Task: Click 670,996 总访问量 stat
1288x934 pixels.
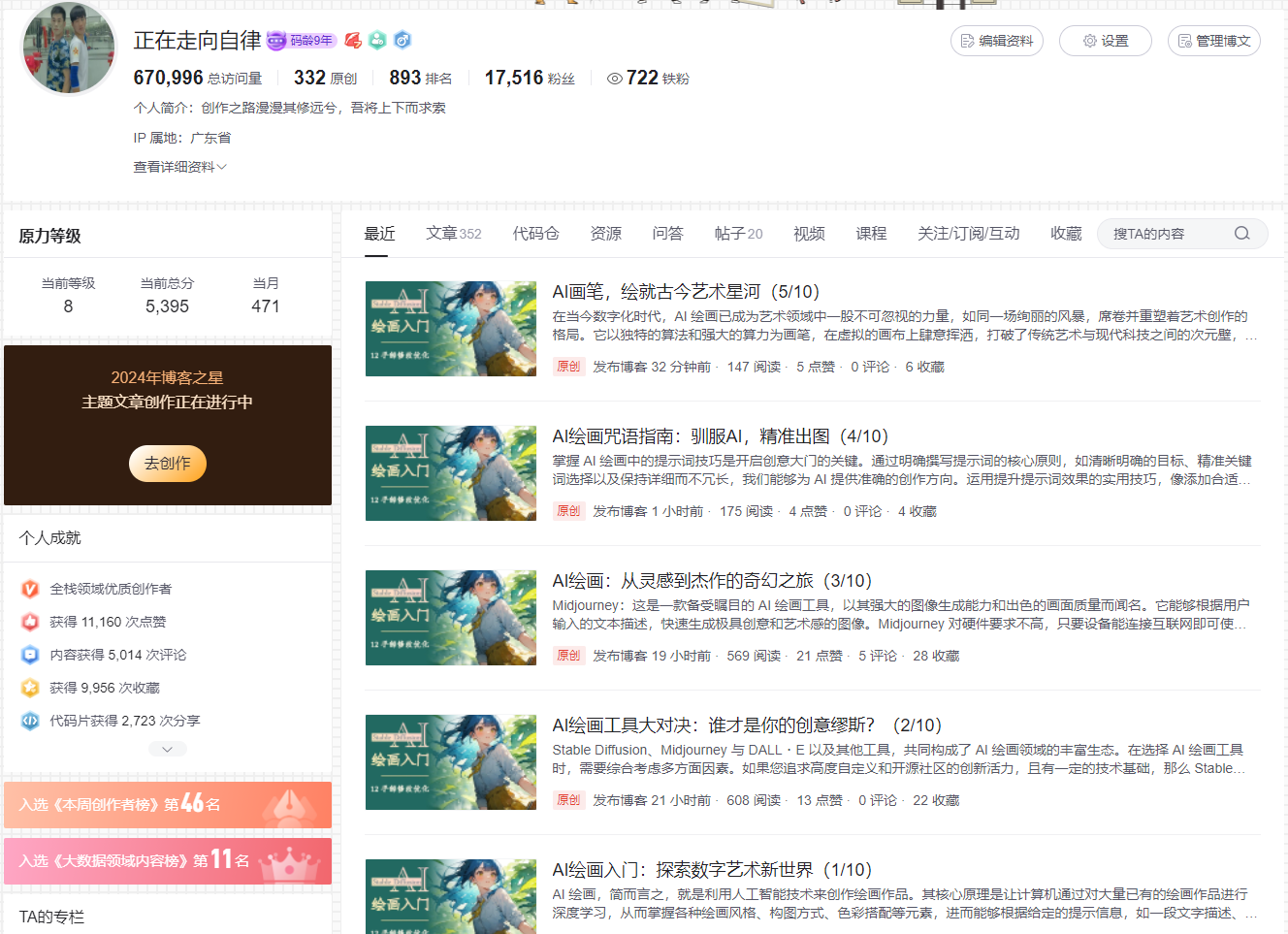Action: point(198,78)
